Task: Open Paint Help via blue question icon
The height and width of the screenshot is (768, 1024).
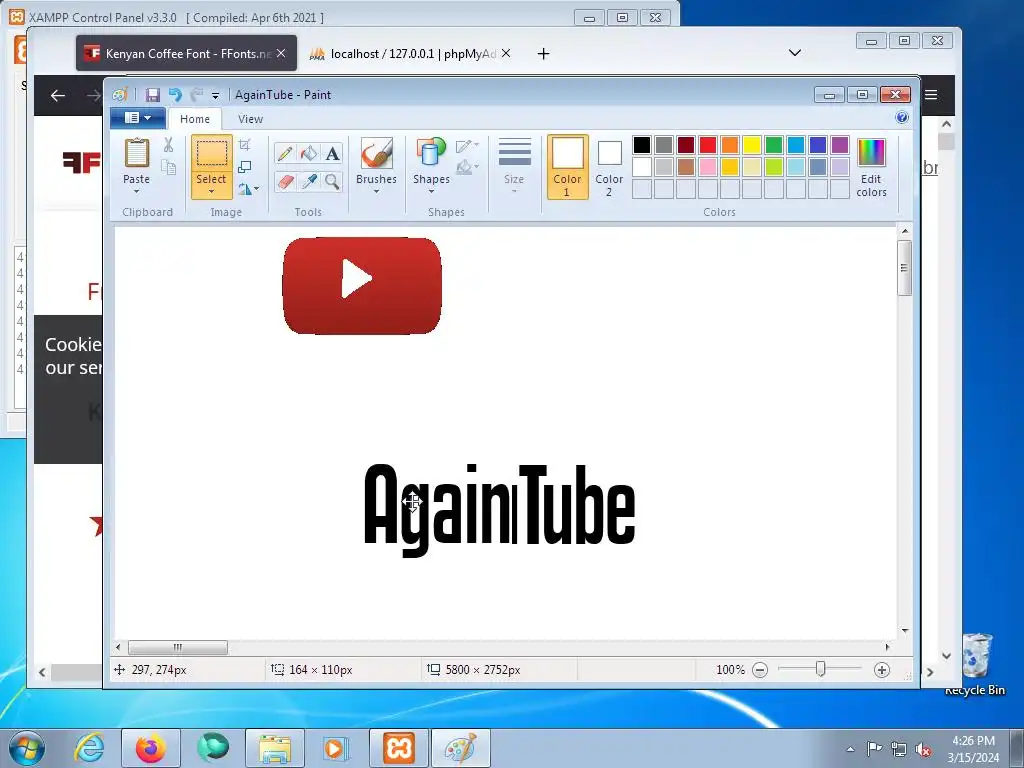Action: (902, 118)
